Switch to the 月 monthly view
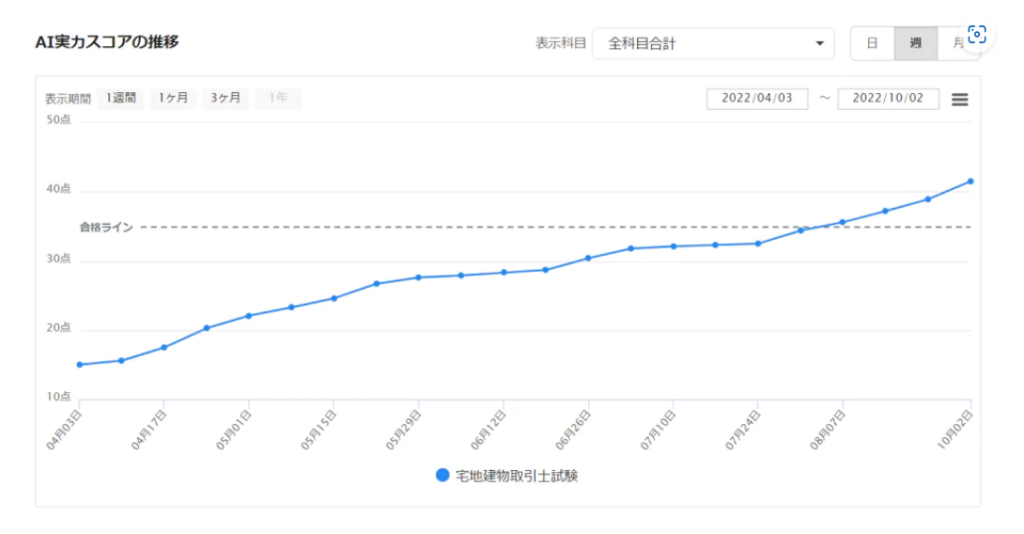The height and width of the screenshot is (534, 1024). (x=954, y=43)
